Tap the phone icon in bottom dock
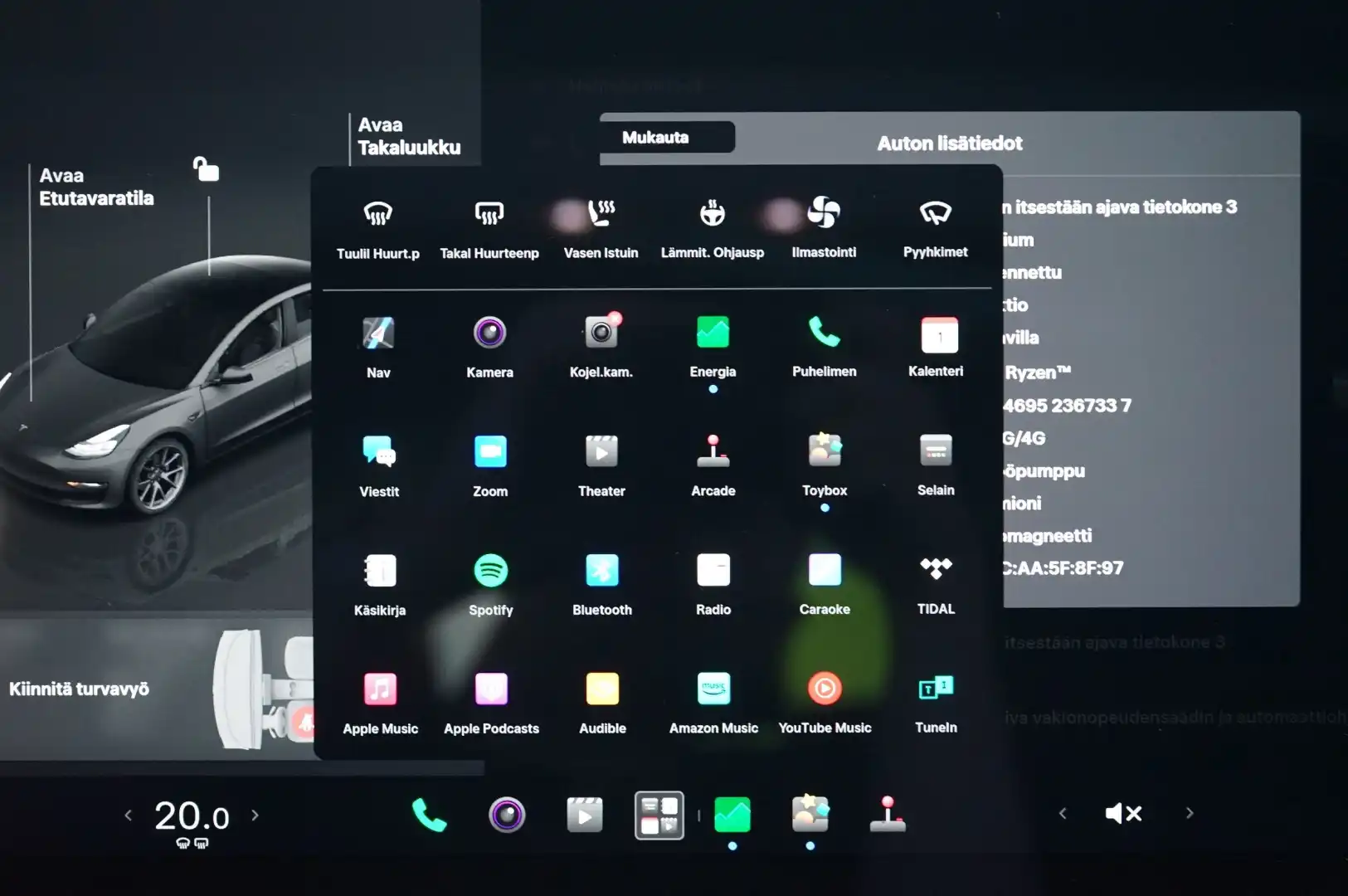Image resolution: width=1348 pixels, height=896 pixels. (429, 815)
